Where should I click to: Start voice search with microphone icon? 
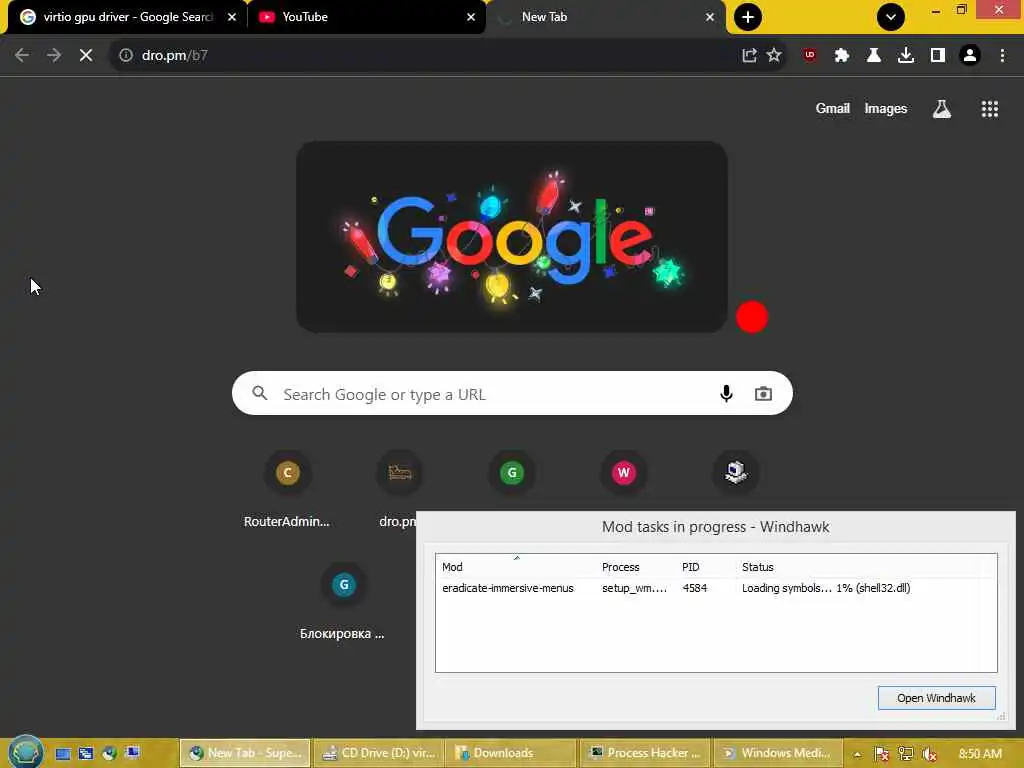coord(726,394)
